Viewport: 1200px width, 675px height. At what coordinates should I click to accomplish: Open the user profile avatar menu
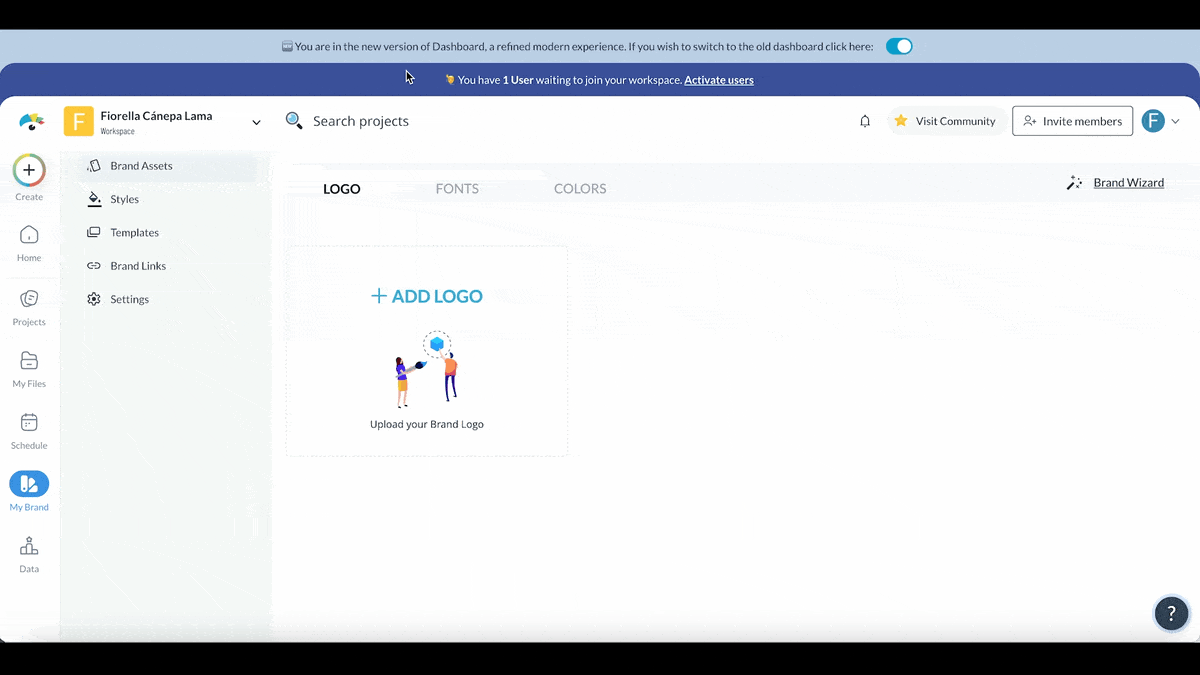1161,121
